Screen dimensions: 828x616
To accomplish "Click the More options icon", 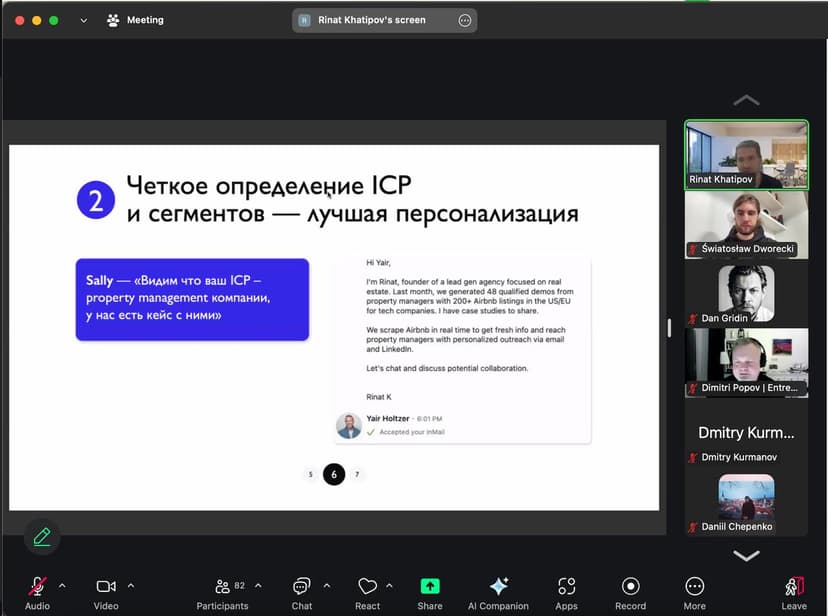I will pos(694,592).
